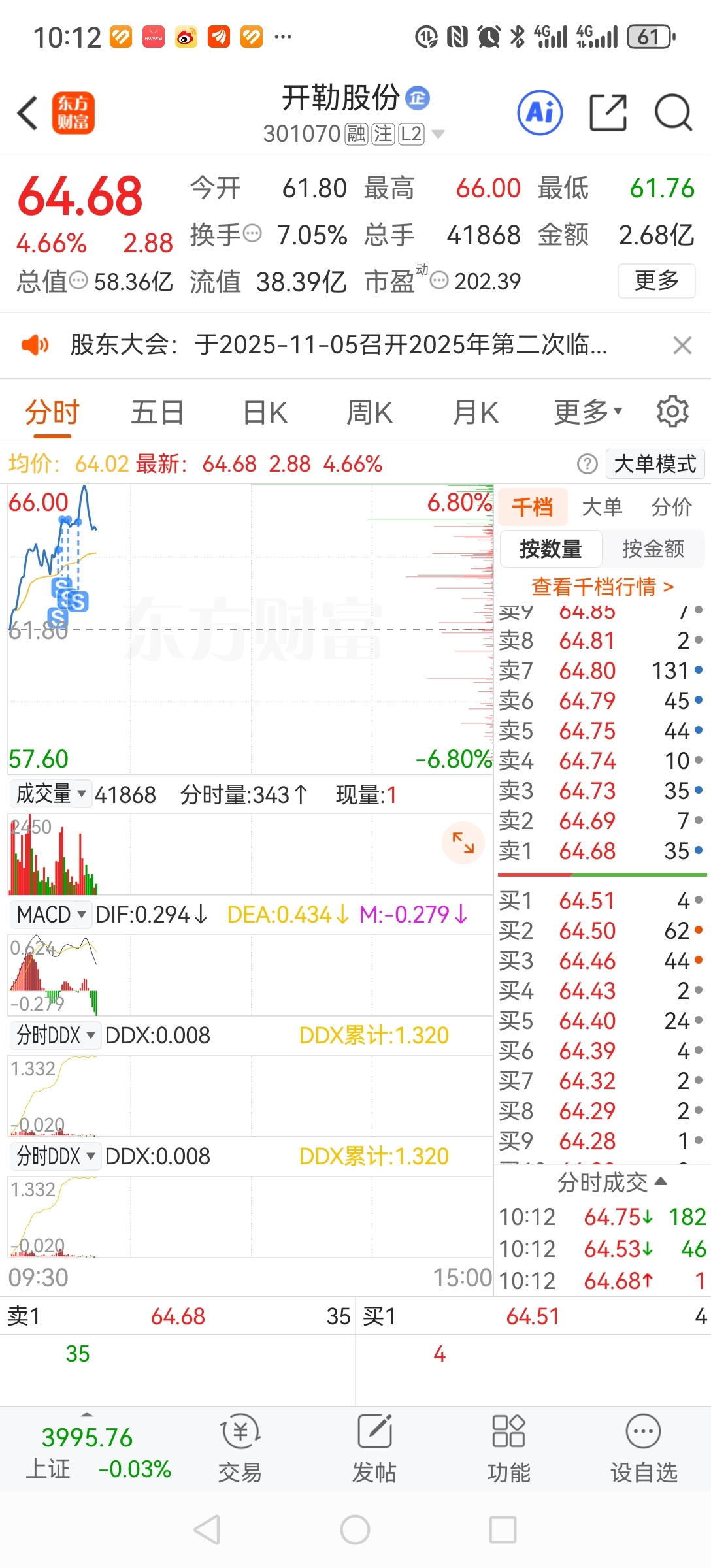This screenshot has height=1568, width=711.
Task: Tap Android home navigation button
Action: click(355, 1529)
